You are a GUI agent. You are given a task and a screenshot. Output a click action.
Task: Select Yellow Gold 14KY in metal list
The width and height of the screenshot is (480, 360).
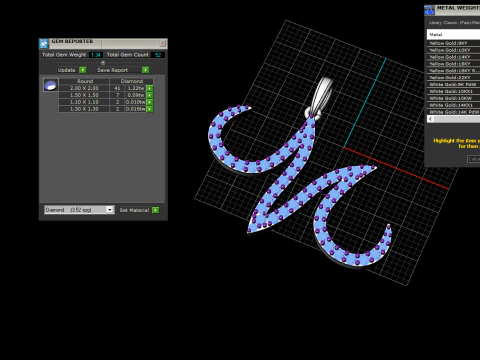(453, 57)
